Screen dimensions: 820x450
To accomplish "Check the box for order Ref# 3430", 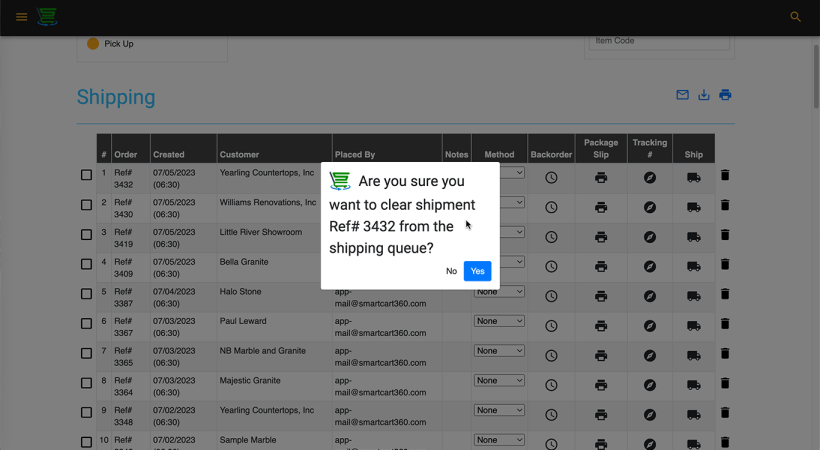I will coord(86,205).
